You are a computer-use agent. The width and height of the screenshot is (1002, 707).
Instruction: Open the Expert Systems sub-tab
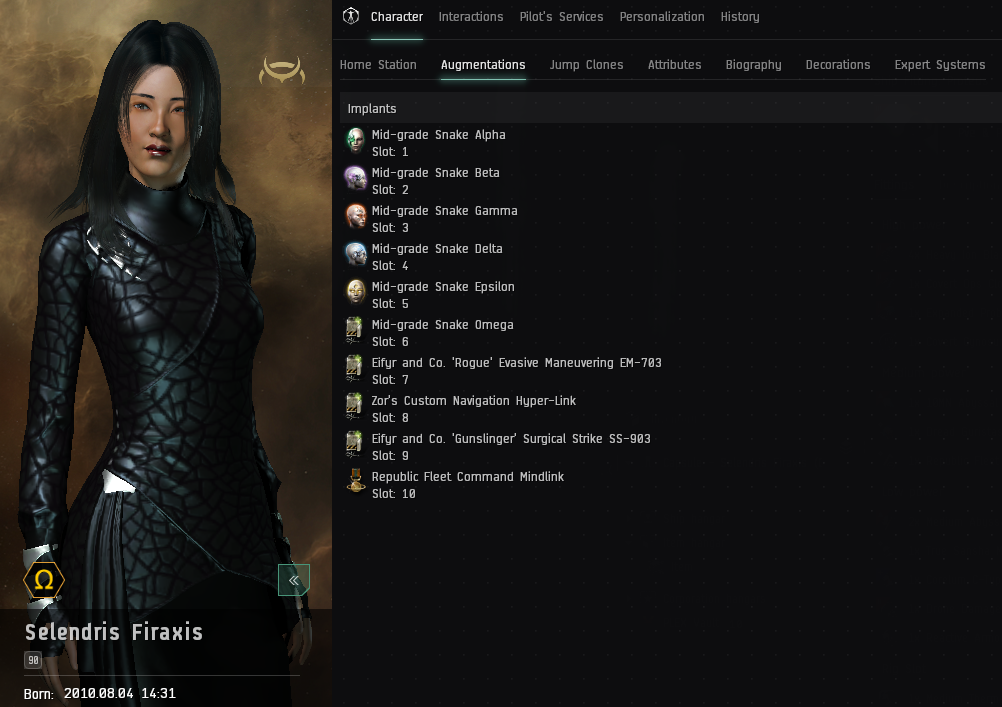939,65
